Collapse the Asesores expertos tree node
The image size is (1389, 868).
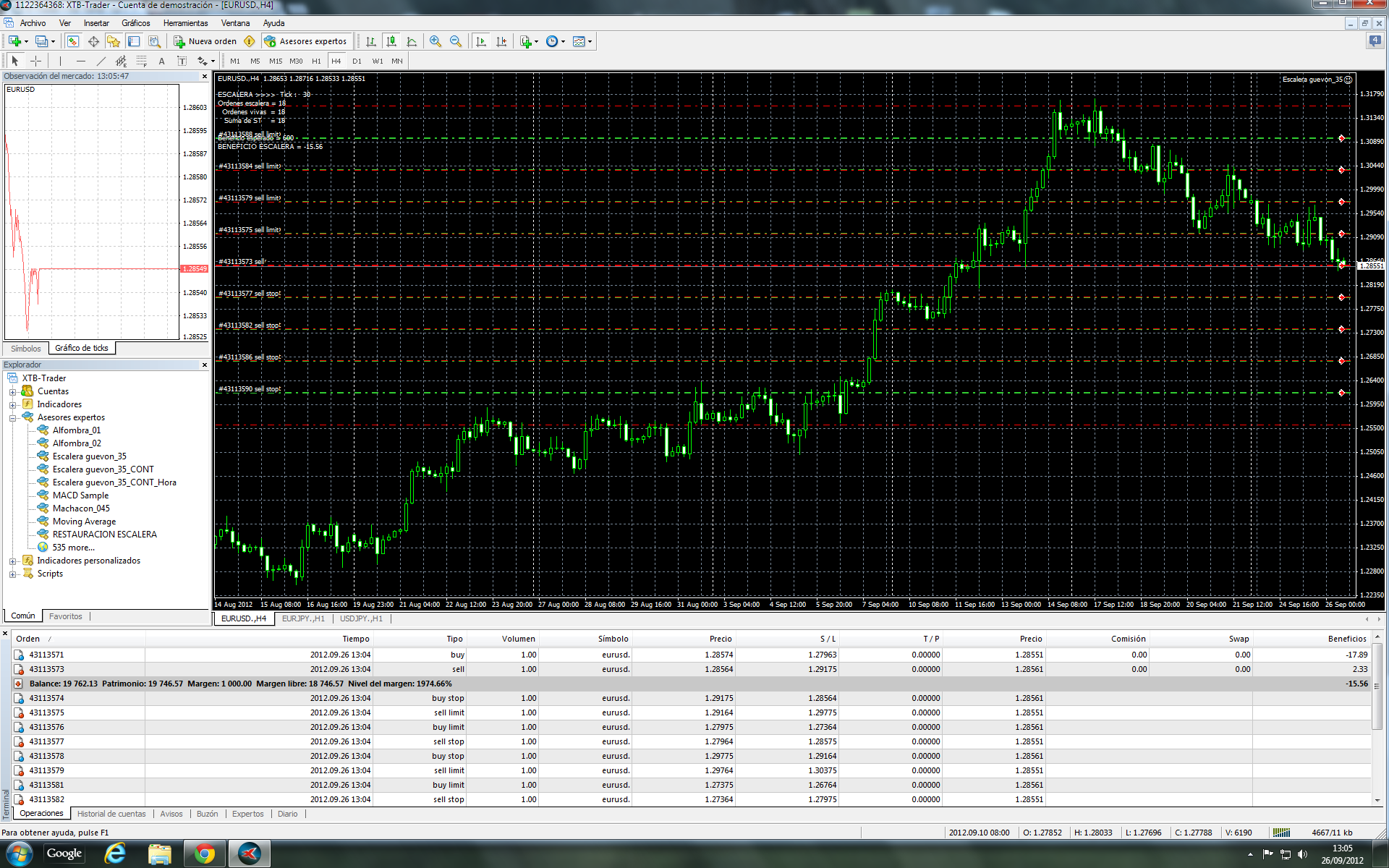point(12,417)
